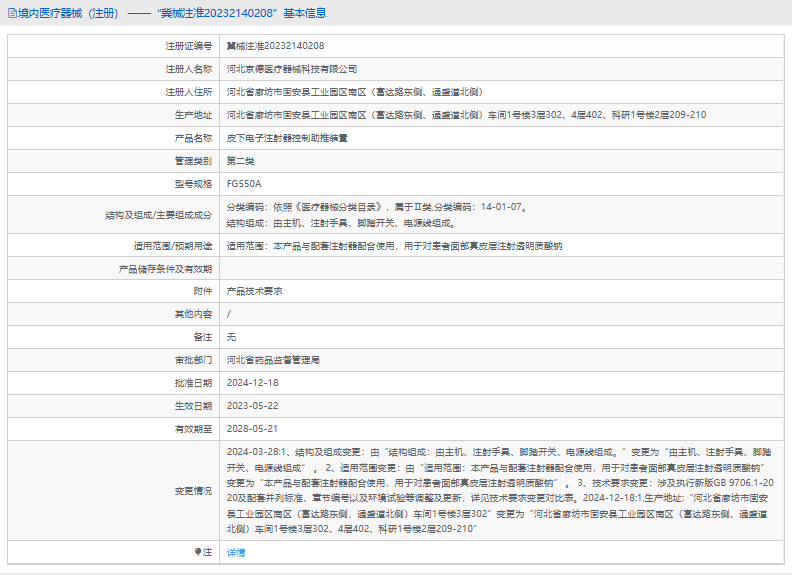Click the slash value in 其他内容 row
The width and height of the screenshot is (792, 575).
coord(229,314)
